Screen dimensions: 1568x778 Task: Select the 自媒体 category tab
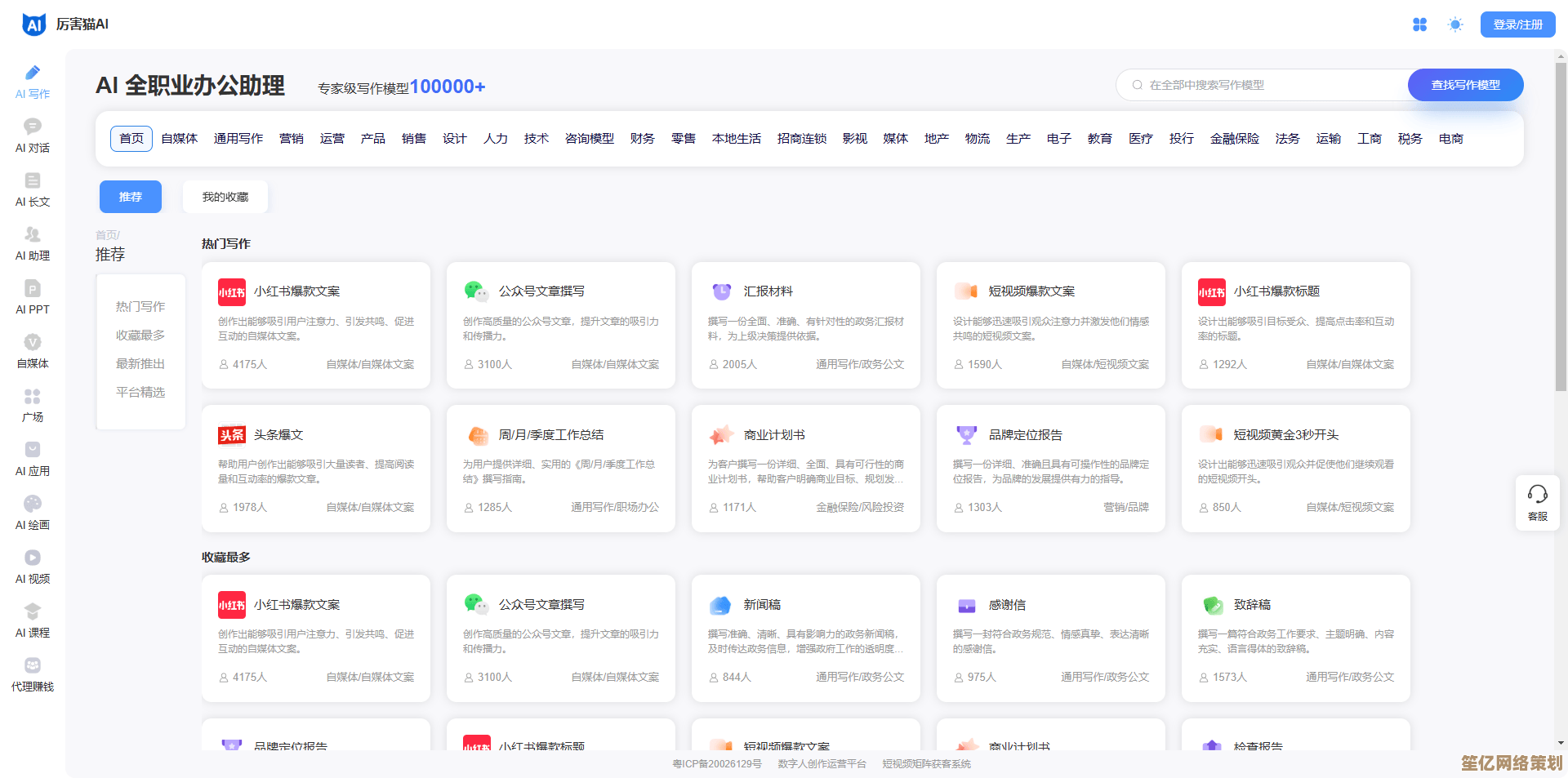(x=180, y=139)
